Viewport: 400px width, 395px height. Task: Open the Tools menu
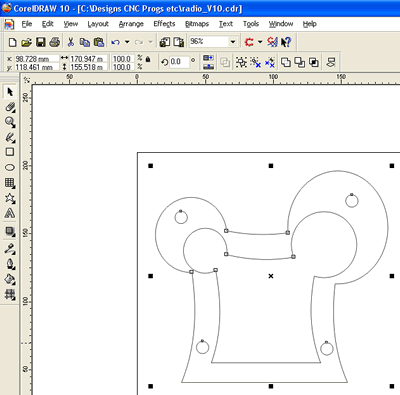click(x=251, y=24)
